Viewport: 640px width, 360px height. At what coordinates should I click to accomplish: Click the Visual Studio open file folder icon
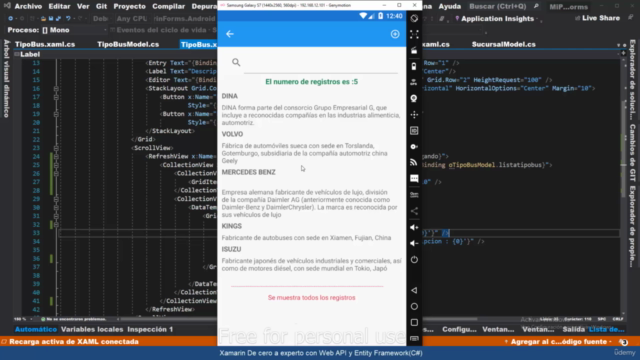pos(43,19)
